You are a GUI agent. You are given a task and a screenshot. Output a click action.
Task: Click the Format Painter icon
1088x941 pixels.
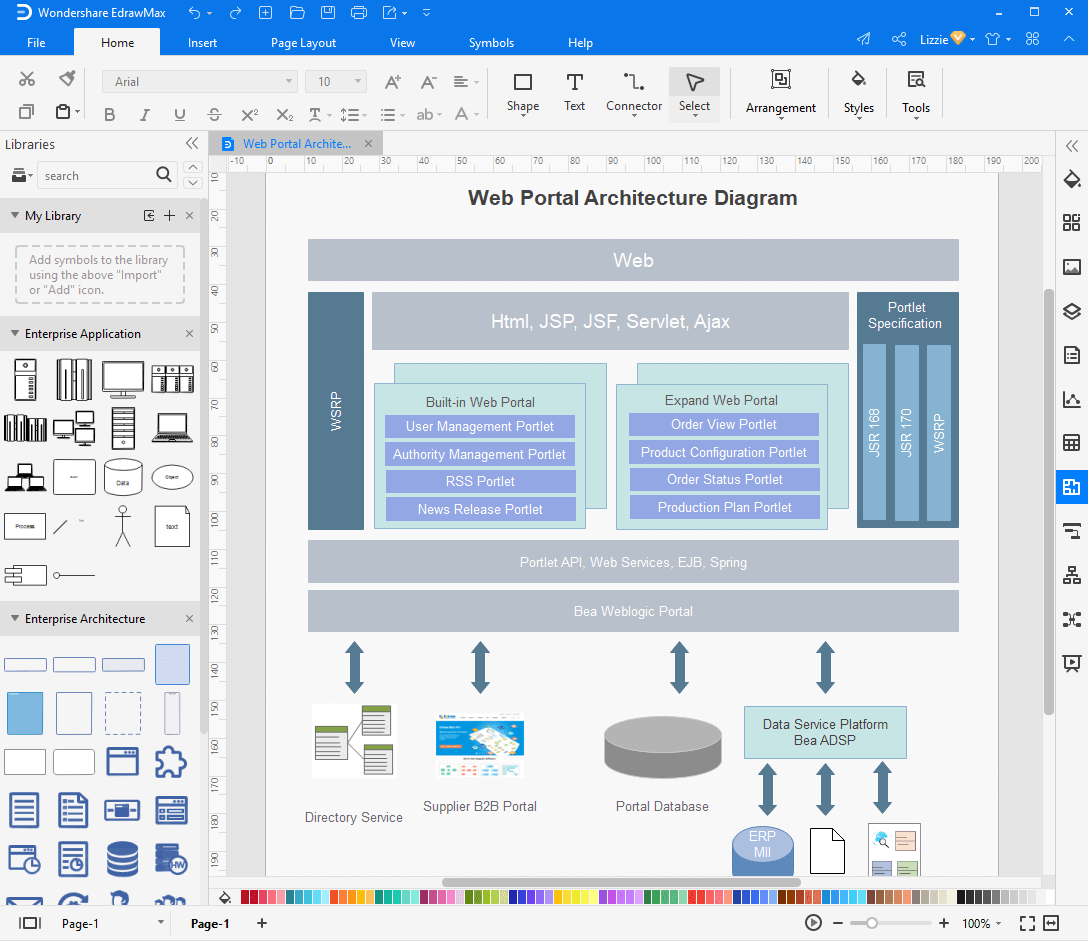click(66, 78)
